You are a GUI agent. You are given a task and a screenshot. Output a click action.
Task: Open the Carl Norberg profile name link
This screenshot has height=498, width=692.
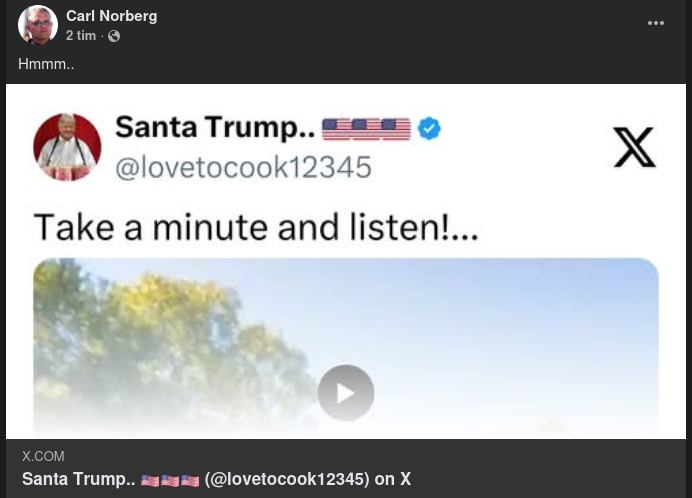[x=111, y=16]
